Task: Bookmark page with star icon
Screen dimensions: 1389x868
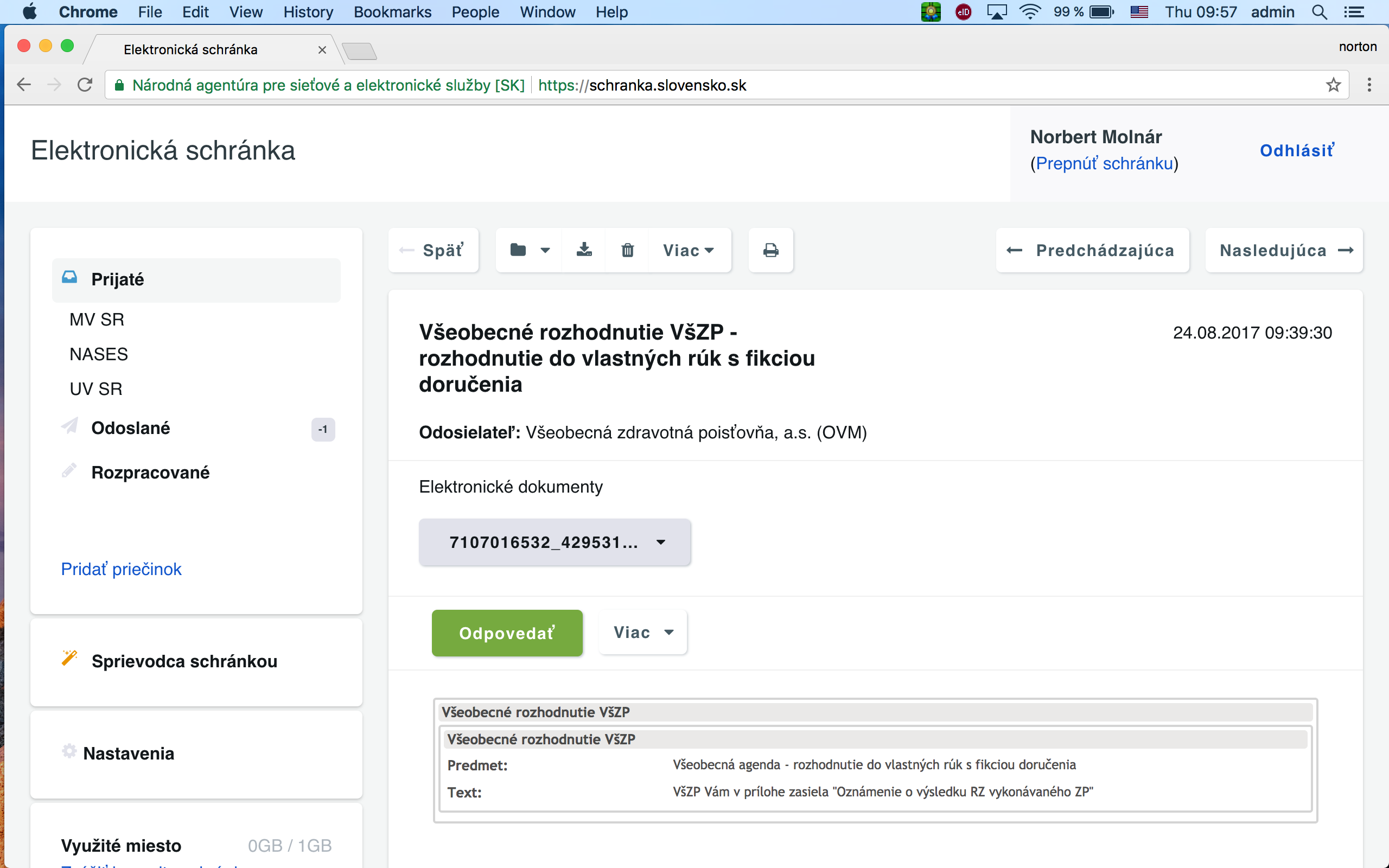Action: tap(1333, 85)
